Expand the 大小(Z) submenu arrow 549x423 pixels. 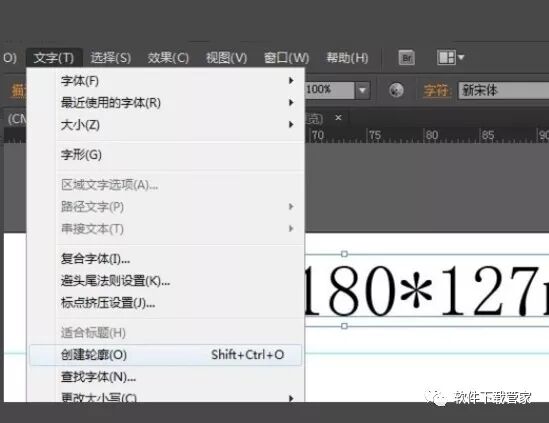(291, 124)
